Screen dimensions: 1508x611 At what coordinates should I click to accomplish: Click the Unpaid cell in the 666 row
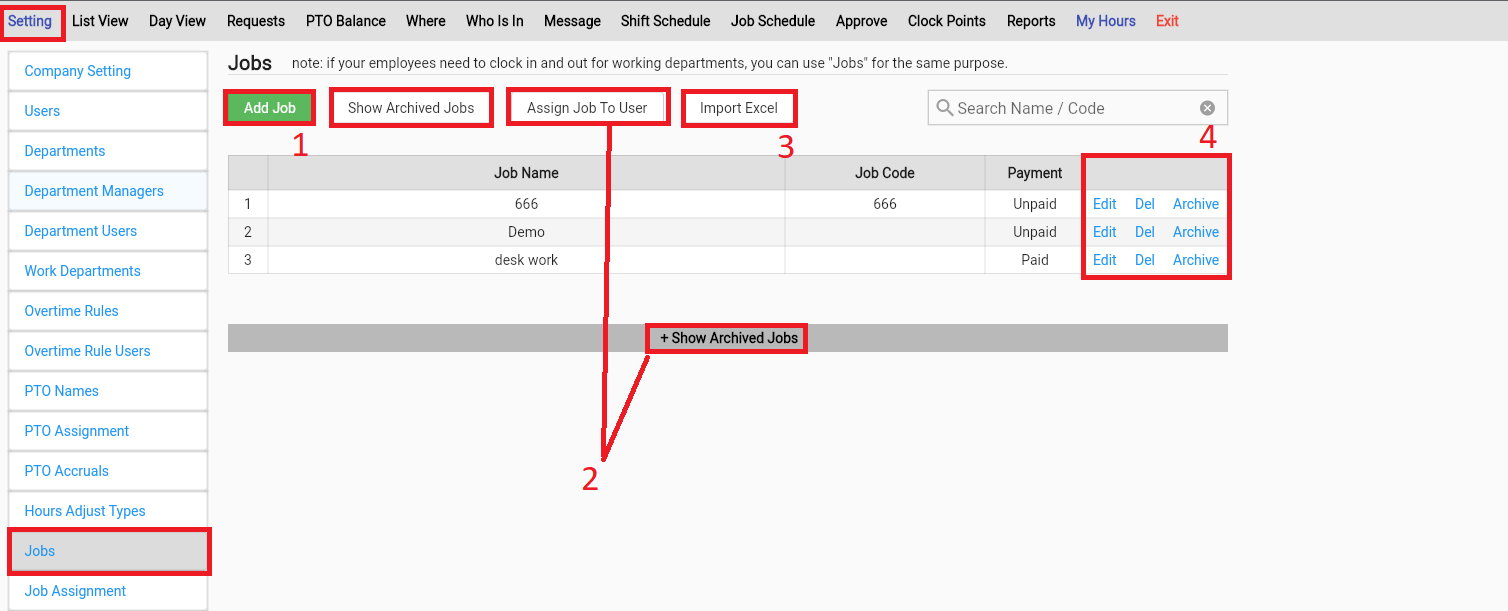(1035, 204)
